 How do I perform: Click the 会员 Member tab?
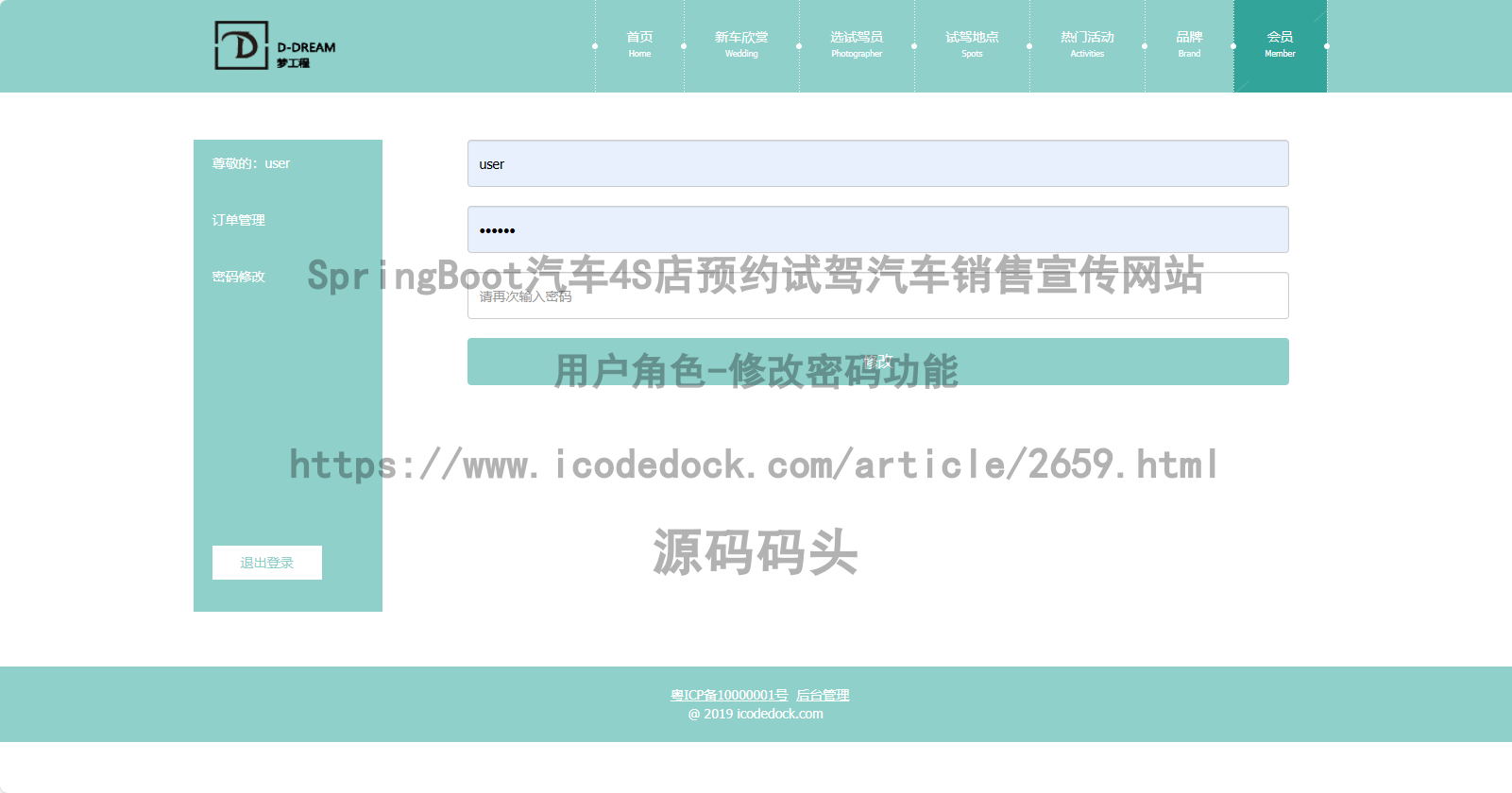tap(1280, 44)
